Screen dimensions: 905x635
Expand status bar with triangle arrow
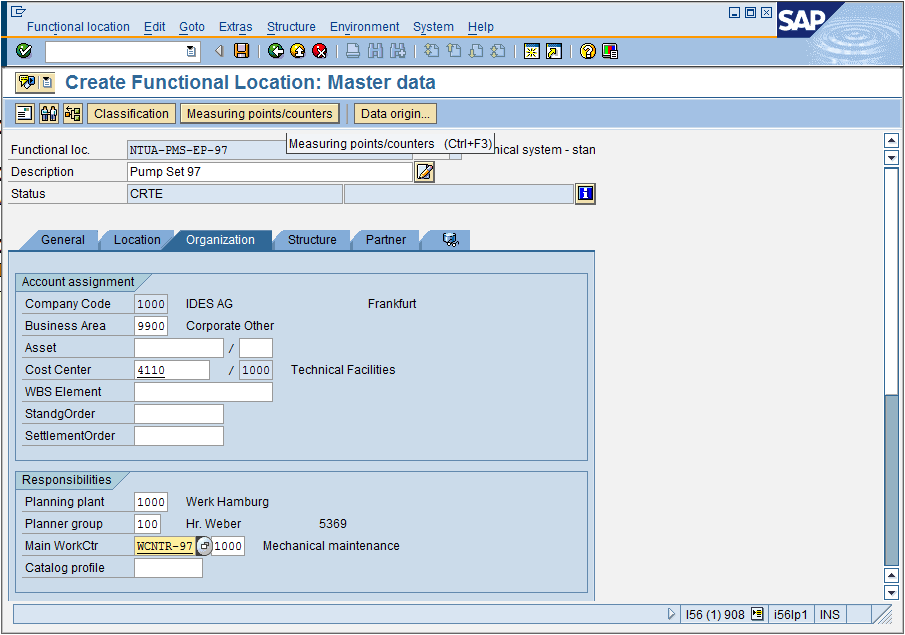click(x=671, y=614)
